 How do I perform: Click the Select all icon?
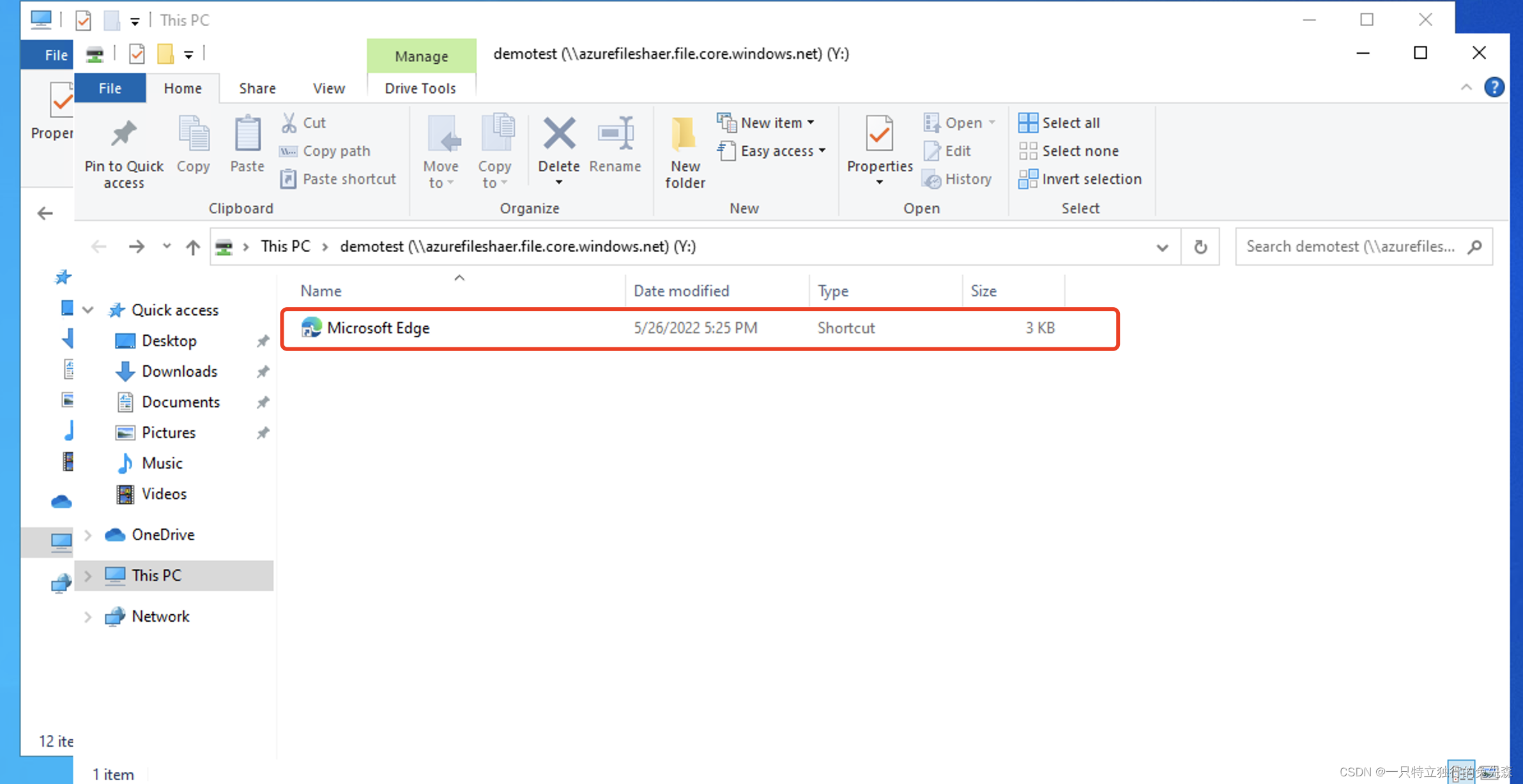(x=1028, y=123)
